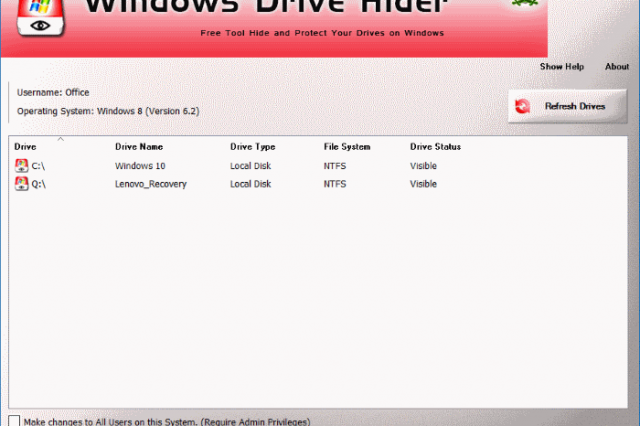Click the Windows 10 drive name

[x=140, y=166]
